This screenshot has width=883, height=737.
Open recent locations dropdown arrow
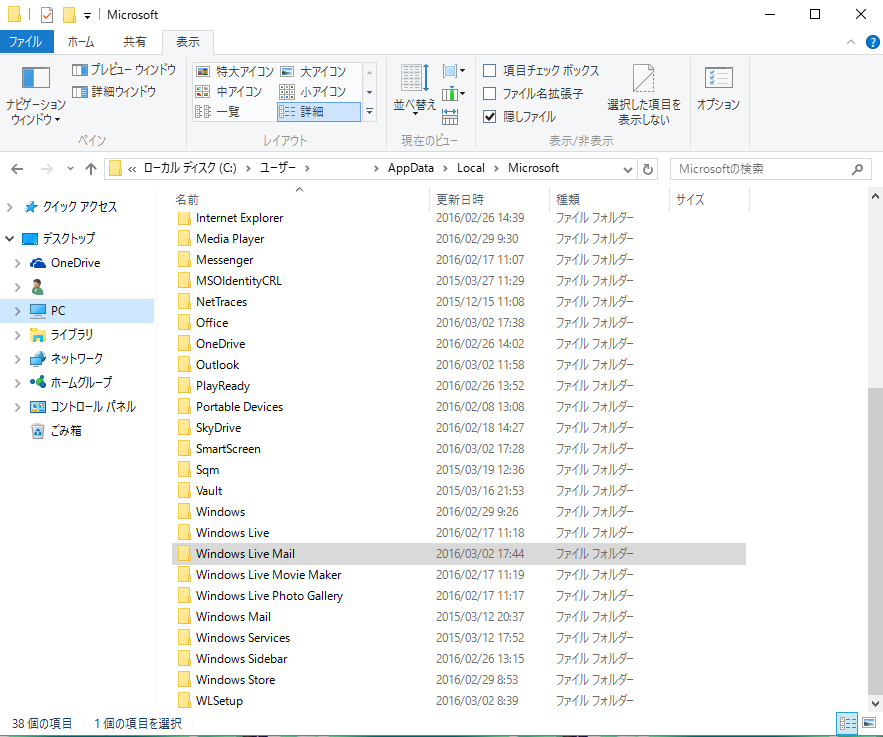pos(70,168)
